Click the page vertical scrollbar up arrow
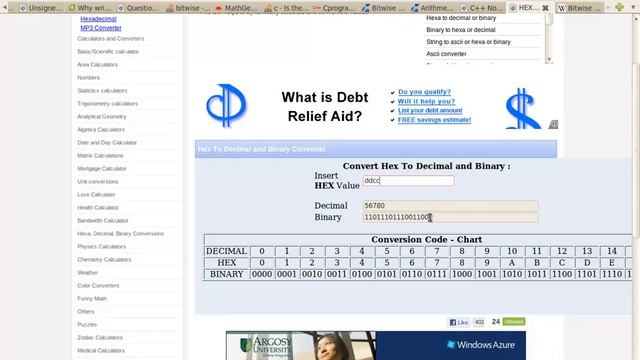640x360 pixels. pos(636,18)
